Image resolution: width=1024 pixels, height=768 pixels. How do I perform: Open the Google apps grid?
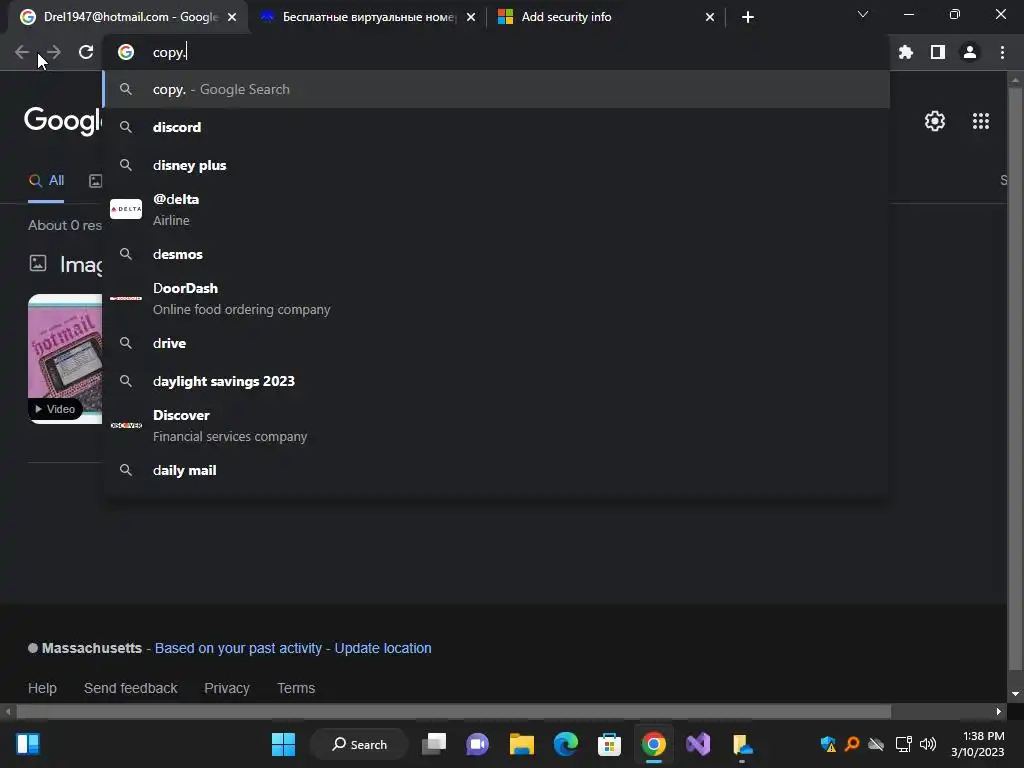tap(981, 121)
